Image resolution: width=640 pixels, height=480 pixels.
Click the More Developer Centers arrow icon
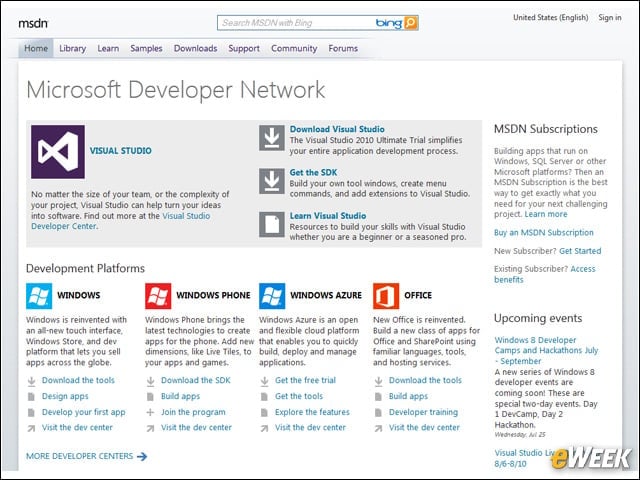coord(142,456)
